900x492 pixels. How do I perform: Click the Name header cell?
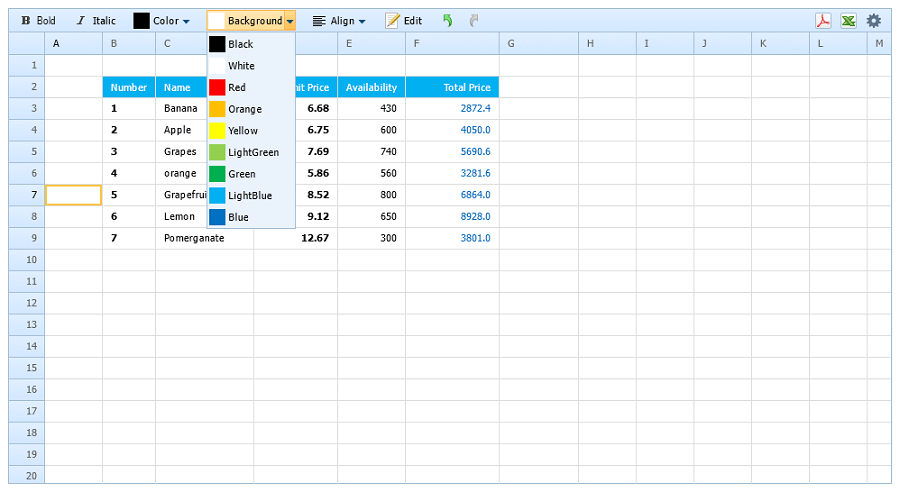(181, 87)
